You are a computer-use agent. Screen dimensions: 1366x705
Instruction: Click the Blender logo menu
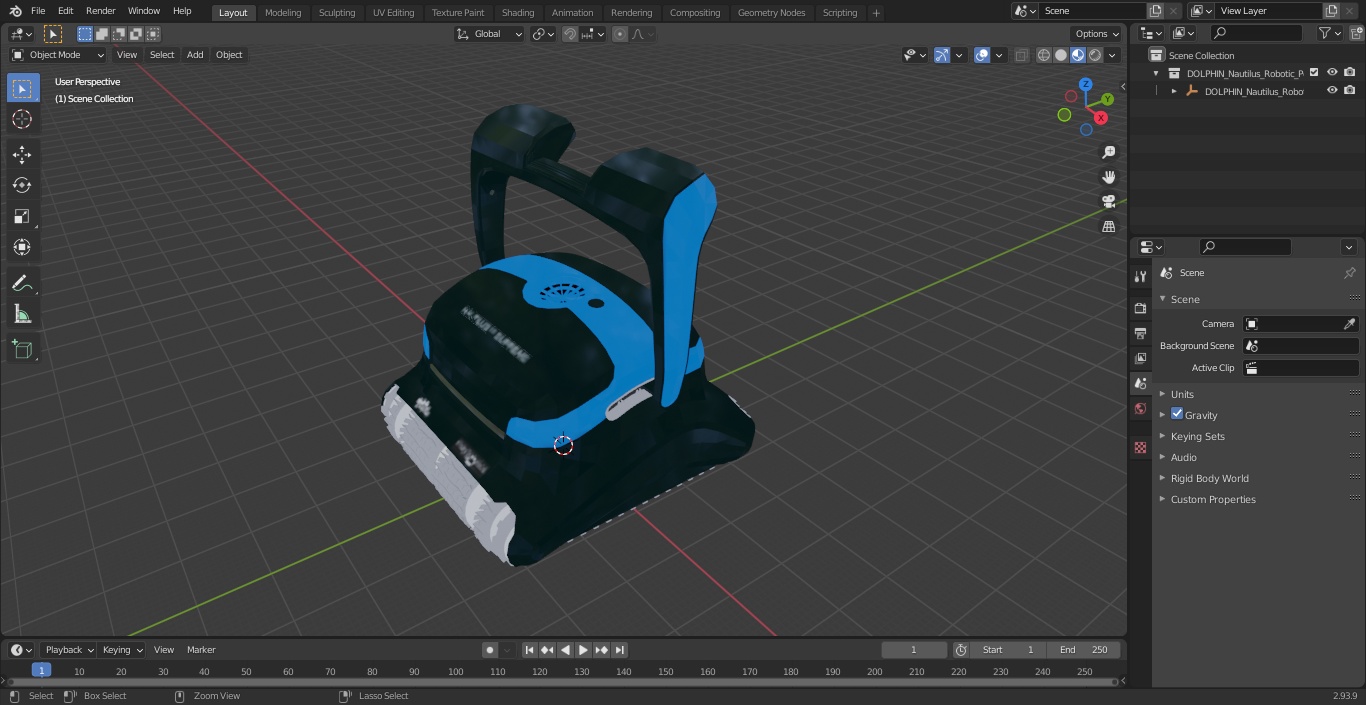click(15, 11)
